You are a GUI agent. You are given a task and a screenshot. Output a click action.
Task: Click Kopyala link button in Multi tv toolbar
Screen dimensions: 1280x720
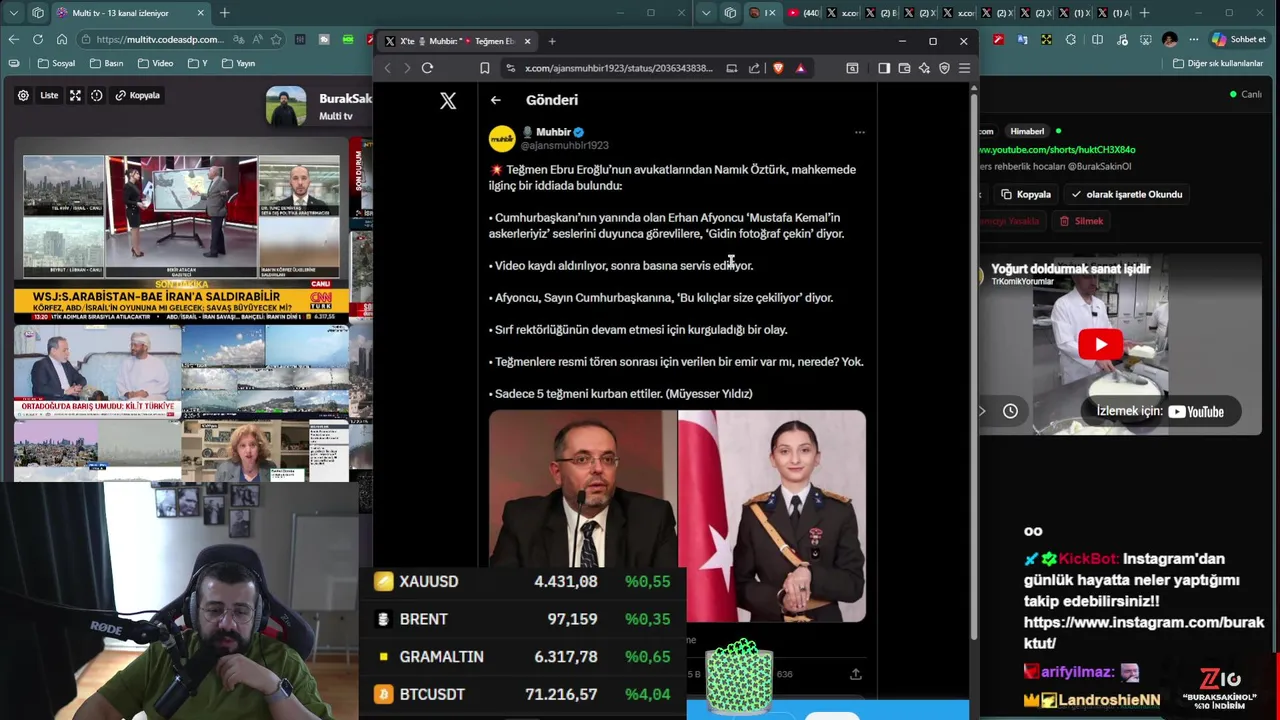(x=138, y=95)
